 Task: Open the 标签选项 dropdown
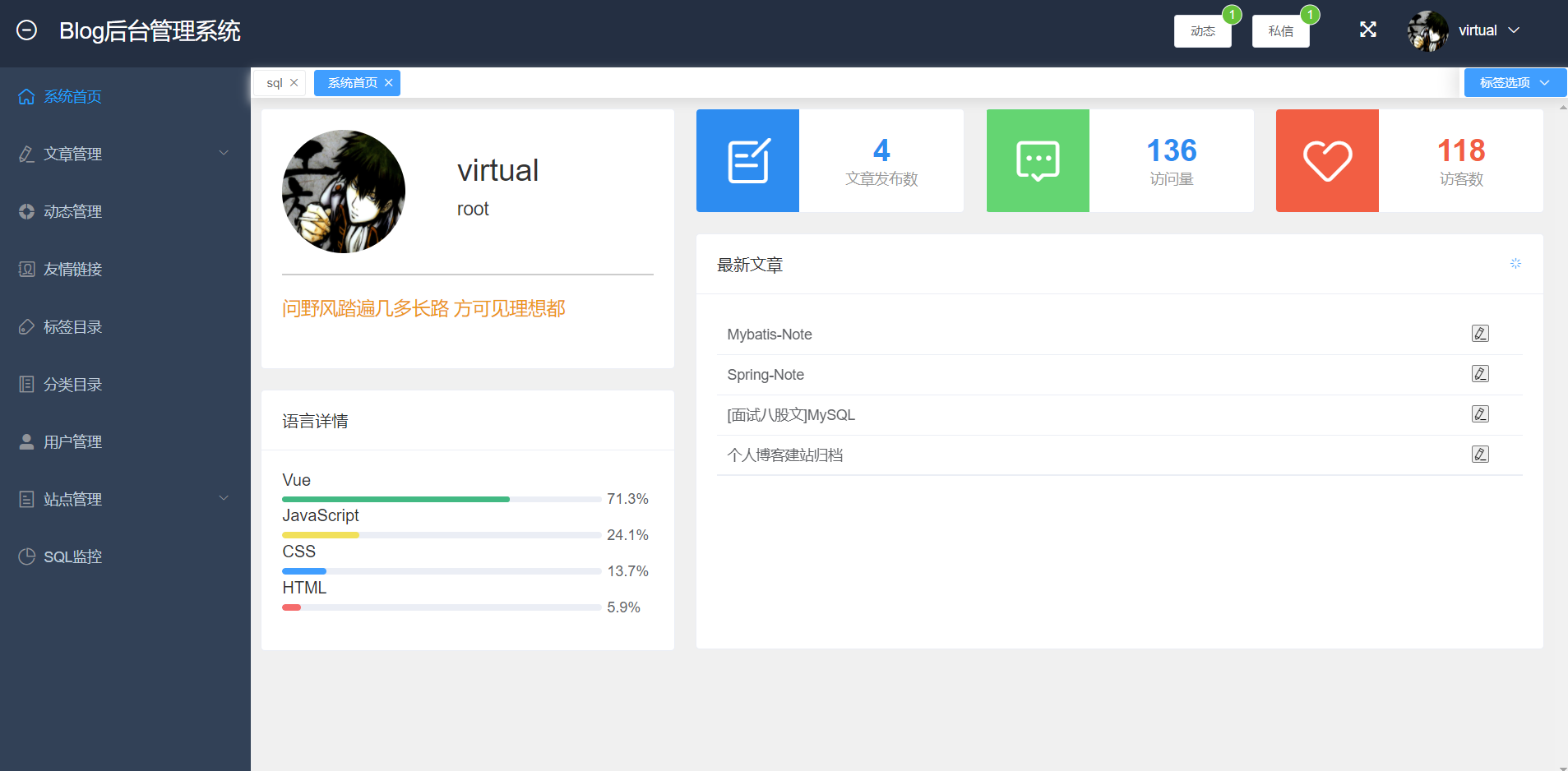point(1515,83)
